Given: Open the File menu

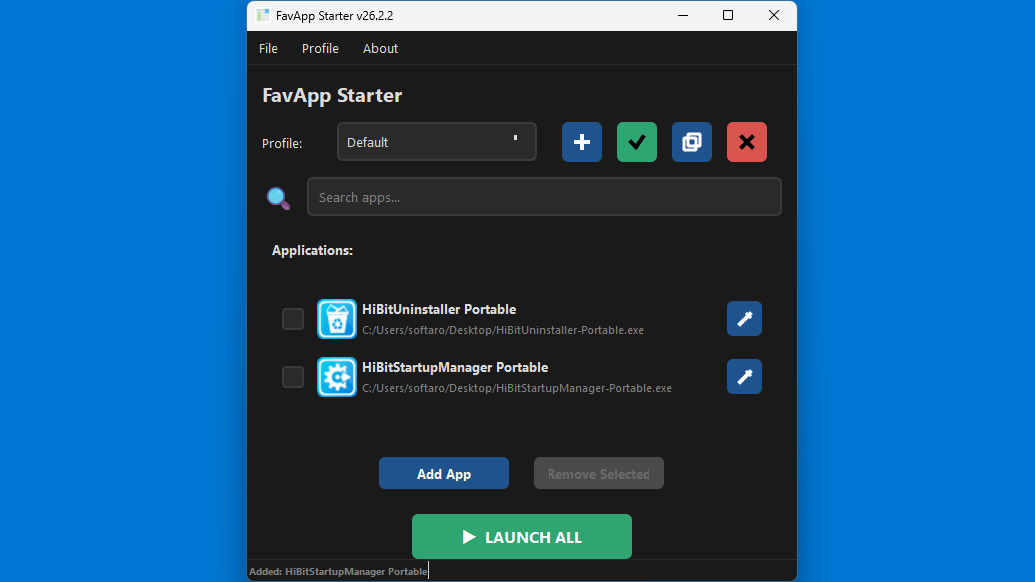Looking at the screenshot, I should point(268,48).
